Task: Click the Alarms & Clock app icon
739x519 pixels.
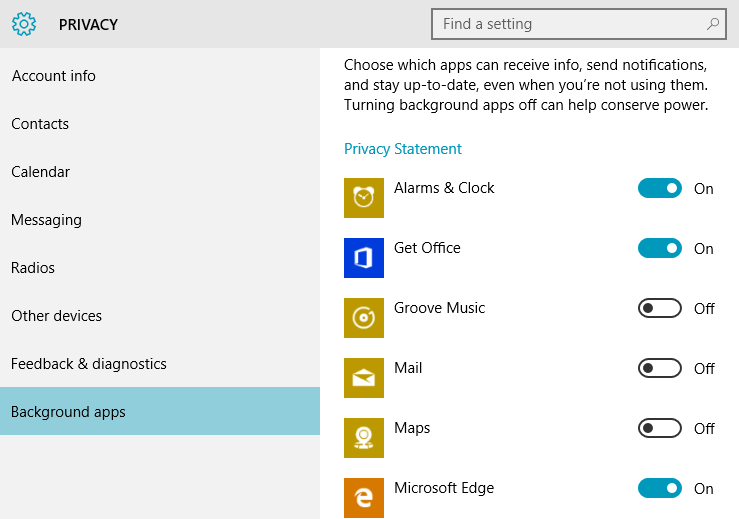Action: coord(364,198)
